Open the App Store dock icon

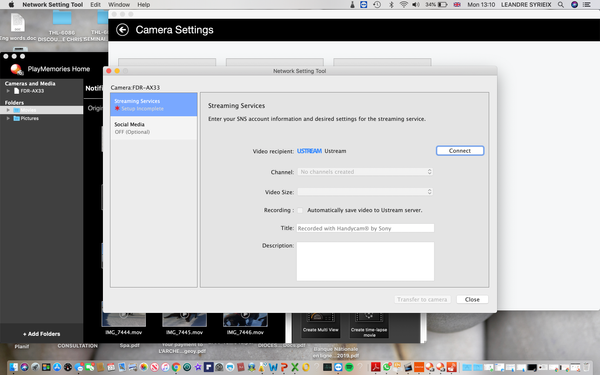coord(57,367)
